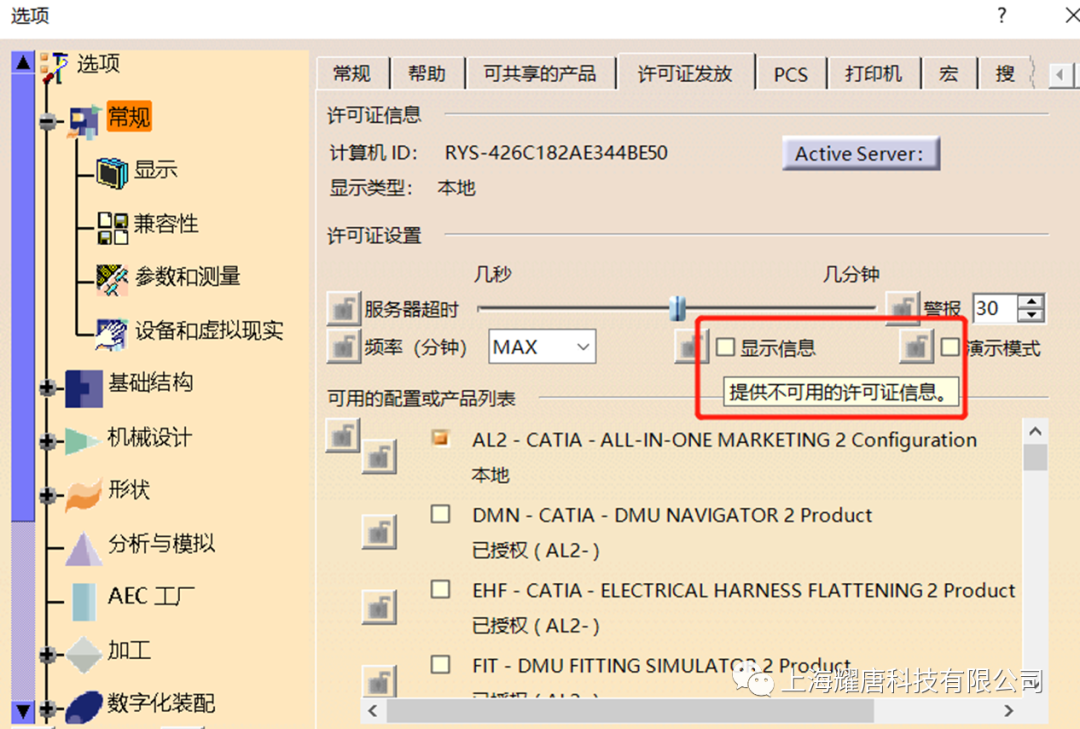Click the Active Server button
Screen dimensions: 1080x729
[860, 153]
